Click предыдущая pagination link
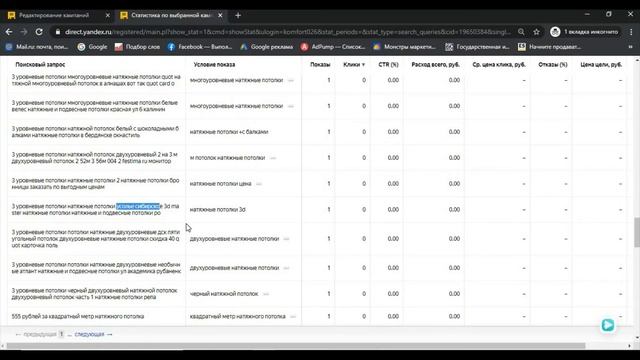Screen dimensions: 640x360 tap(36, 334)
